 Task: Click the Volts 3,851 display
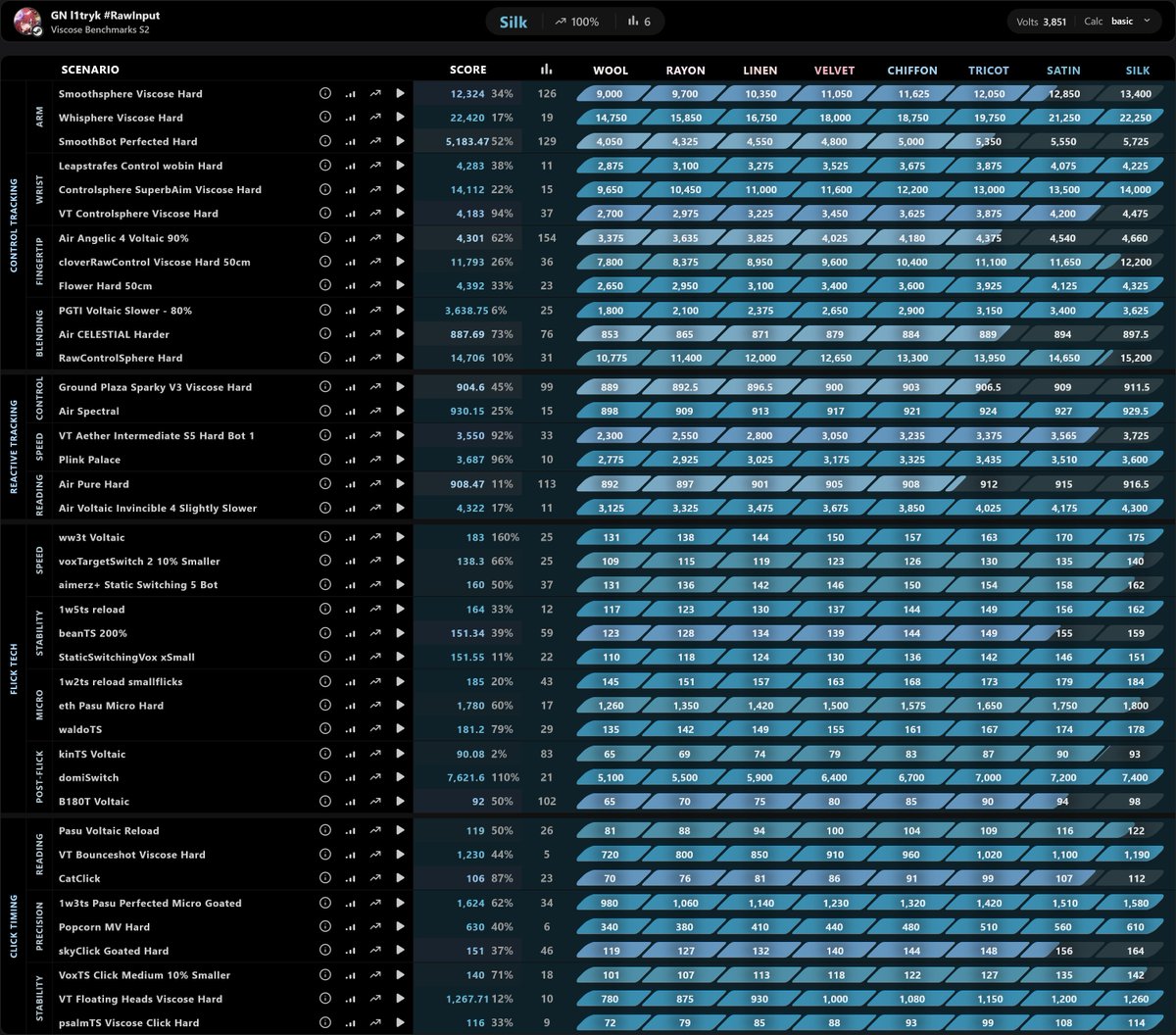(1041, 22)
